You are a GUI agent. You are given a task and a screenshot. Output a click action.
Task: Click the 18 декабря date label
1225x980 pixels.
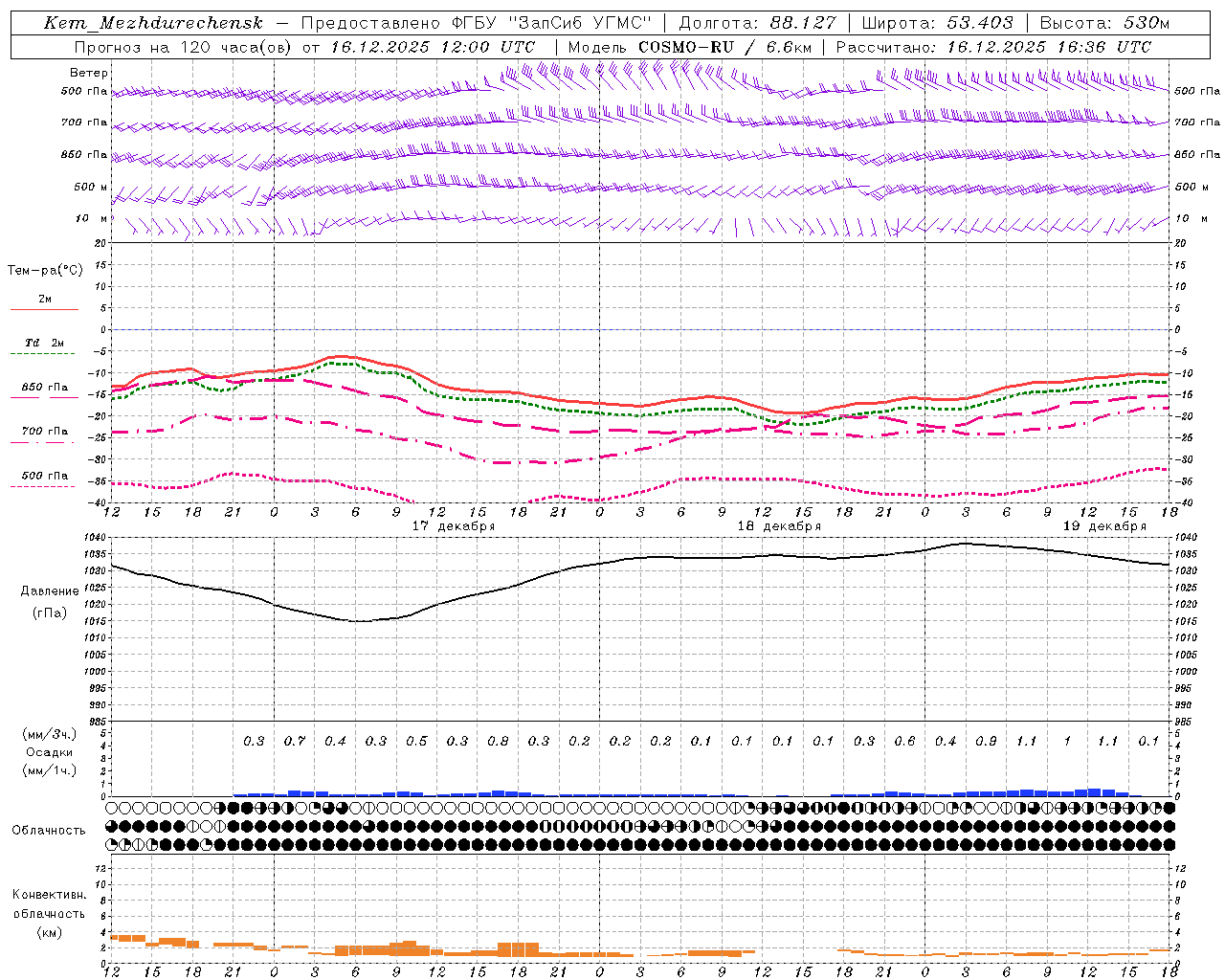point(779,526)
